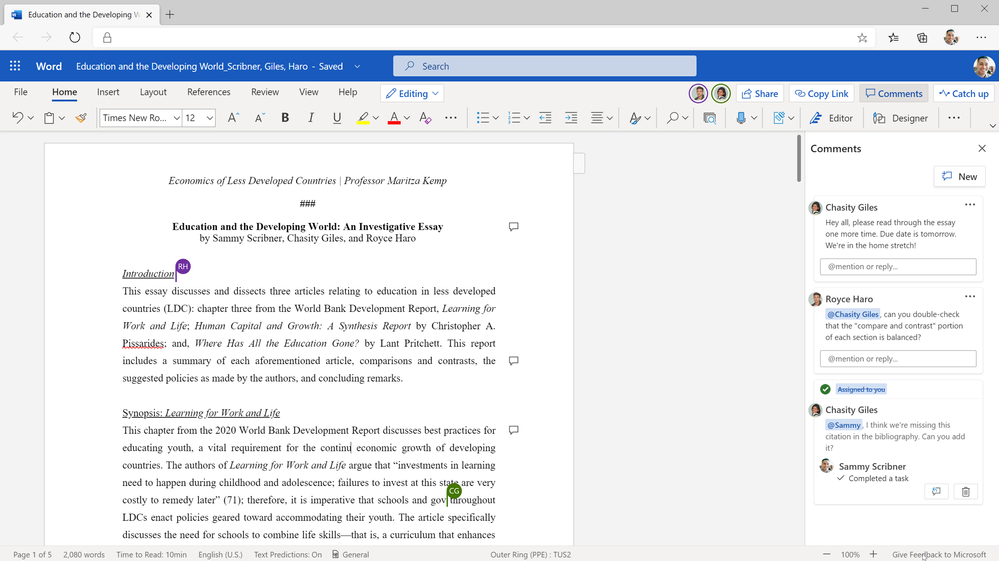Toggle the Assigned to you task checkmark
This screenshot has height=561, width=999.
pos(825,389)
